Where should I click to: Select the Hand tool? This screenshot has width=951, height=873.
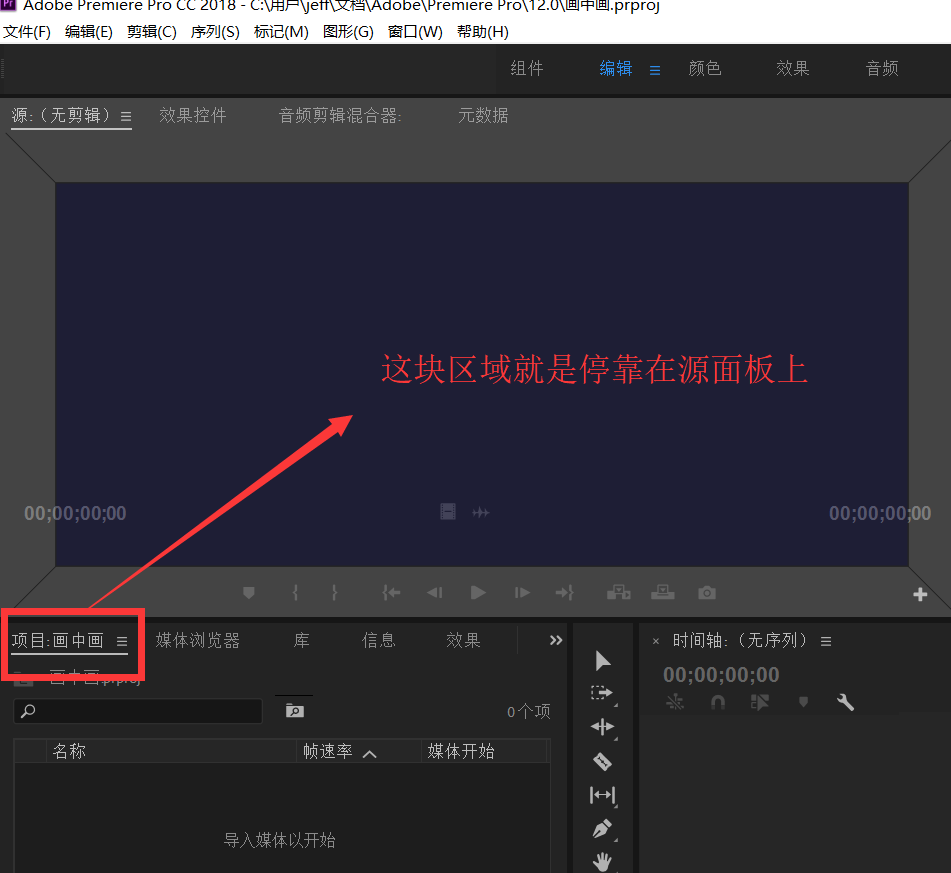pyautogui.click(x=603, y=861)
